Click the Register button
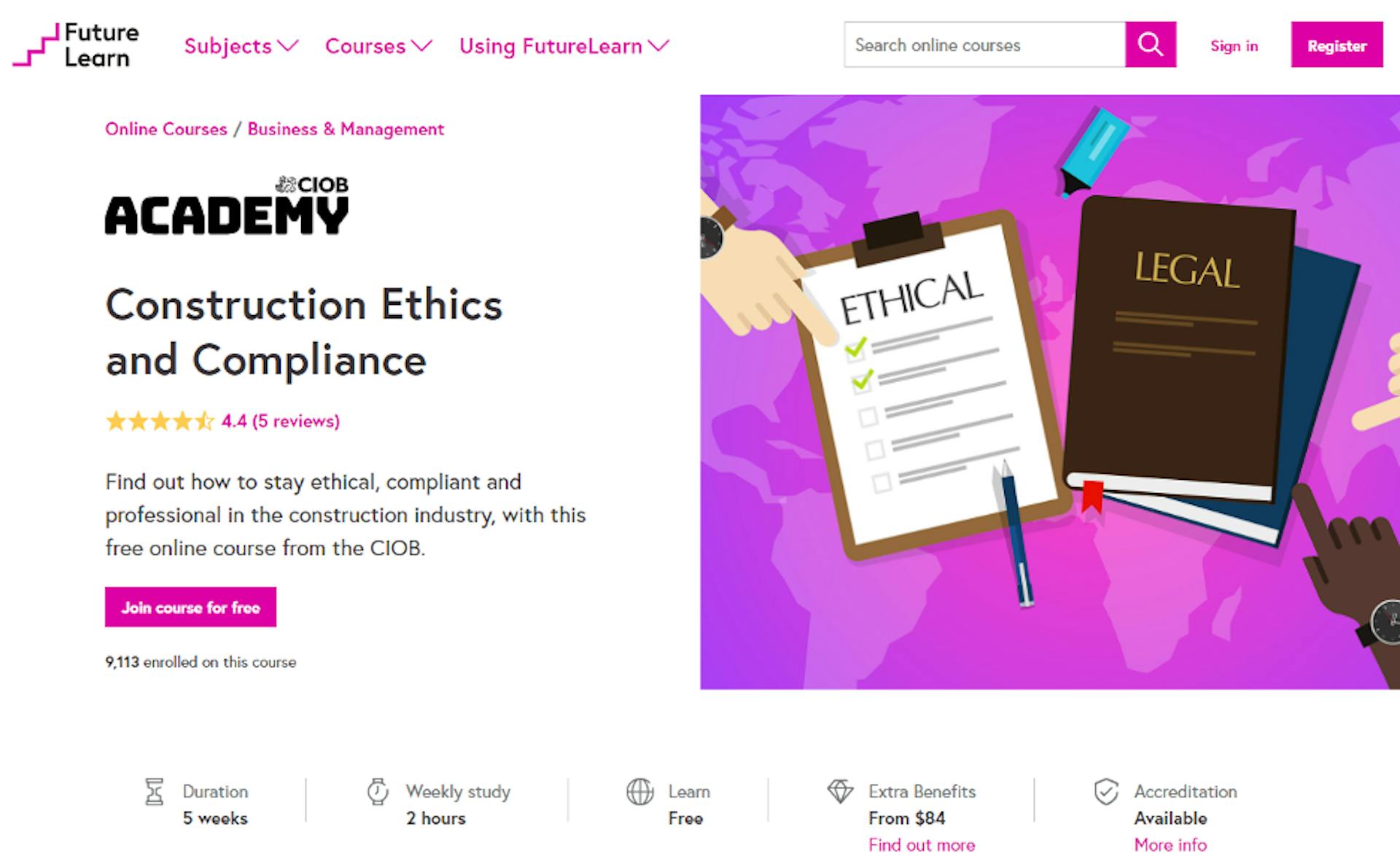 [x=1336, y=45]
